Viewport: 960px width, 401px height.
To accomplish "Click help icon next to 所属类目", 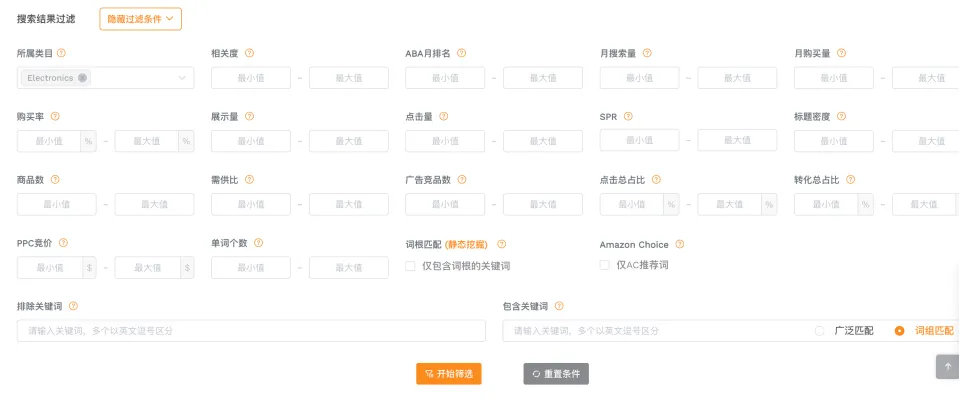I will 61,53.
